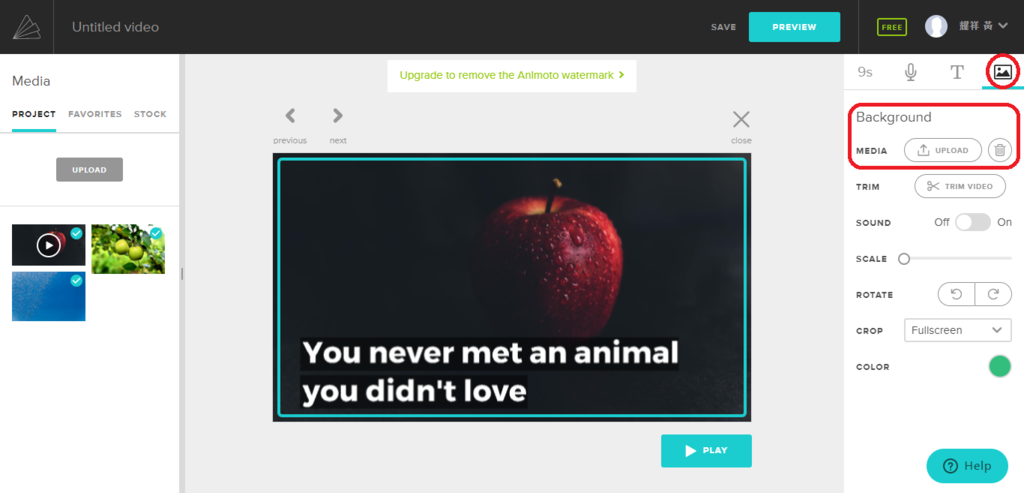Open the green Color swatch
The width and height of the screenshot is (1024, 493).
(x=1000, y=366)
